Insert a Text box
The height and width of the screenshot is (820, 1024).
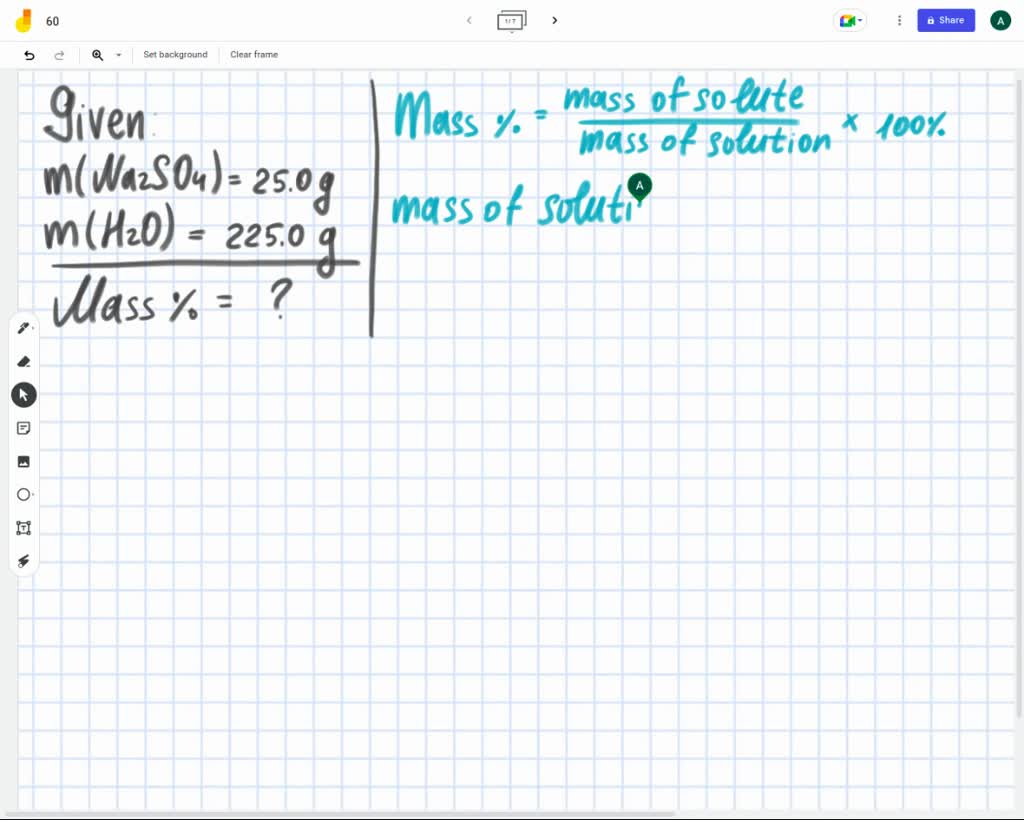(x=23, y=527)
